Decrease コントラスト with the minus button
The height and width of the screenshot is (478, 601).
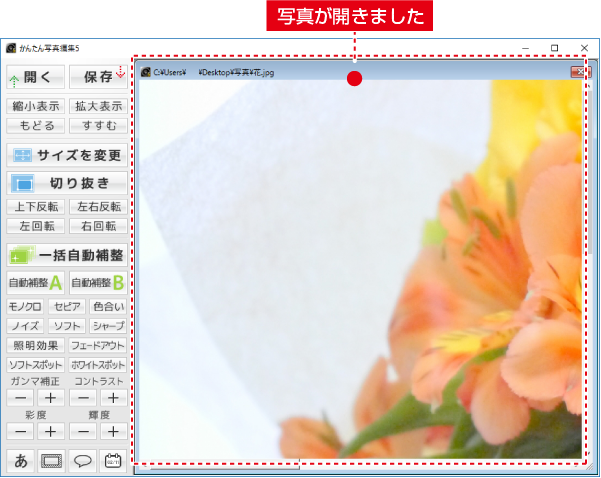pyautogui.click(x=83, y=398)
